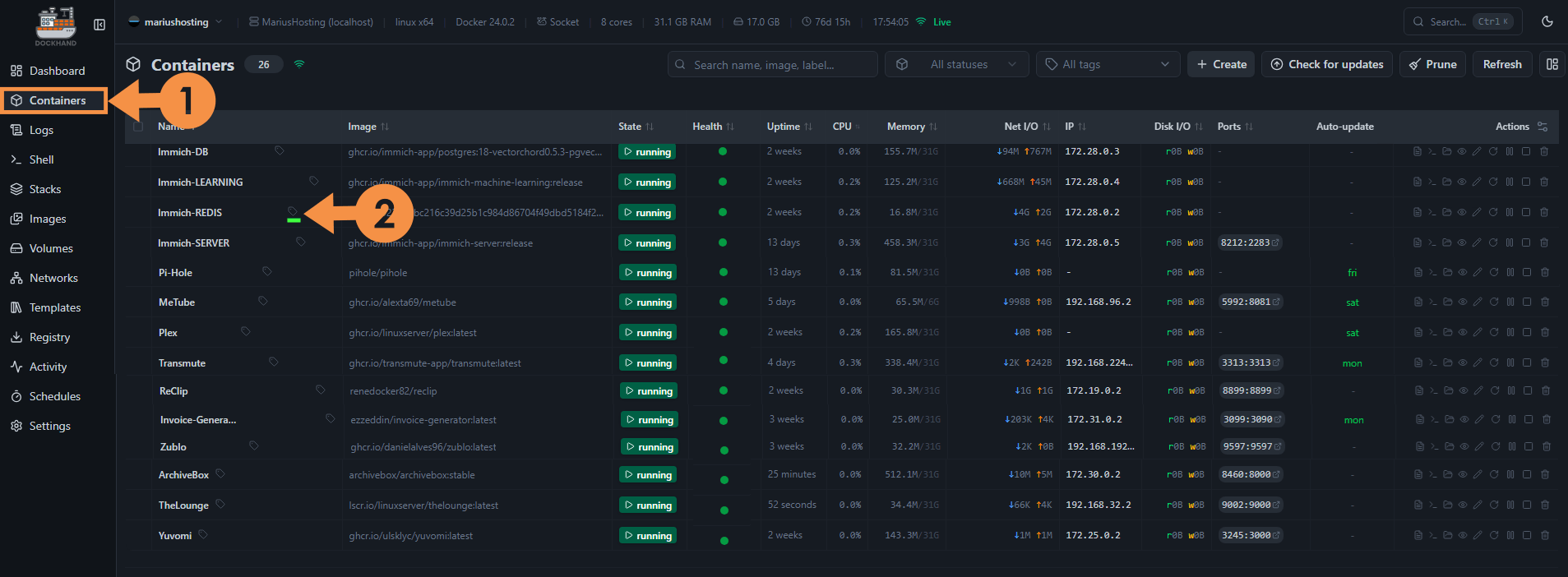Click the running badge for Pi-Hole

[x=647, y=272]
